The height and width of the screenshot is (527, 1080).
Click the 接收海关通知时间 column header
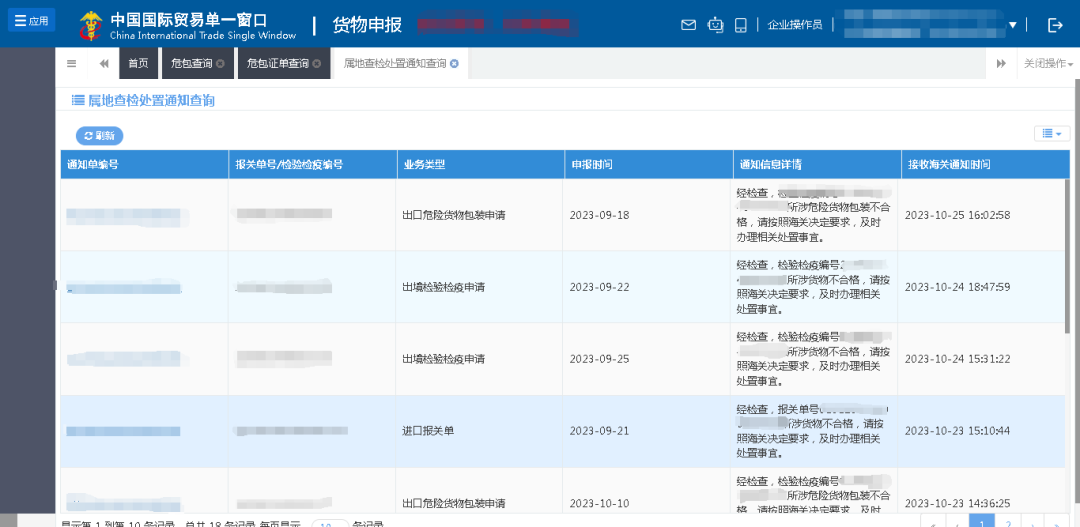pos(985,165)
